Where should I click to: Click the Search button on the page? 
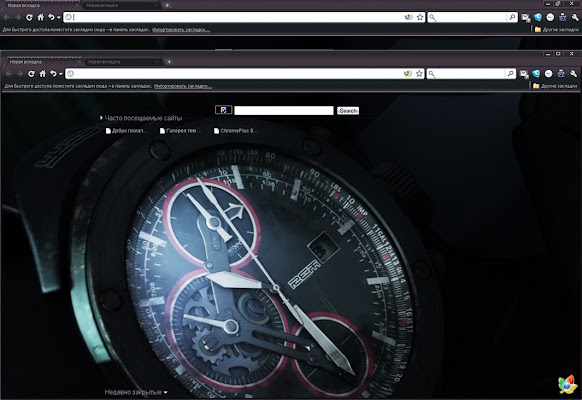[x=348, y=111]
